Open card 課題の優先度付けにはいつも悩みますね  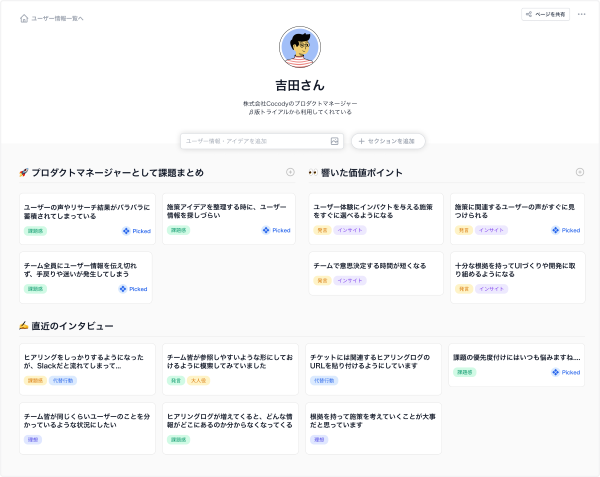click(x=517, y=365)
